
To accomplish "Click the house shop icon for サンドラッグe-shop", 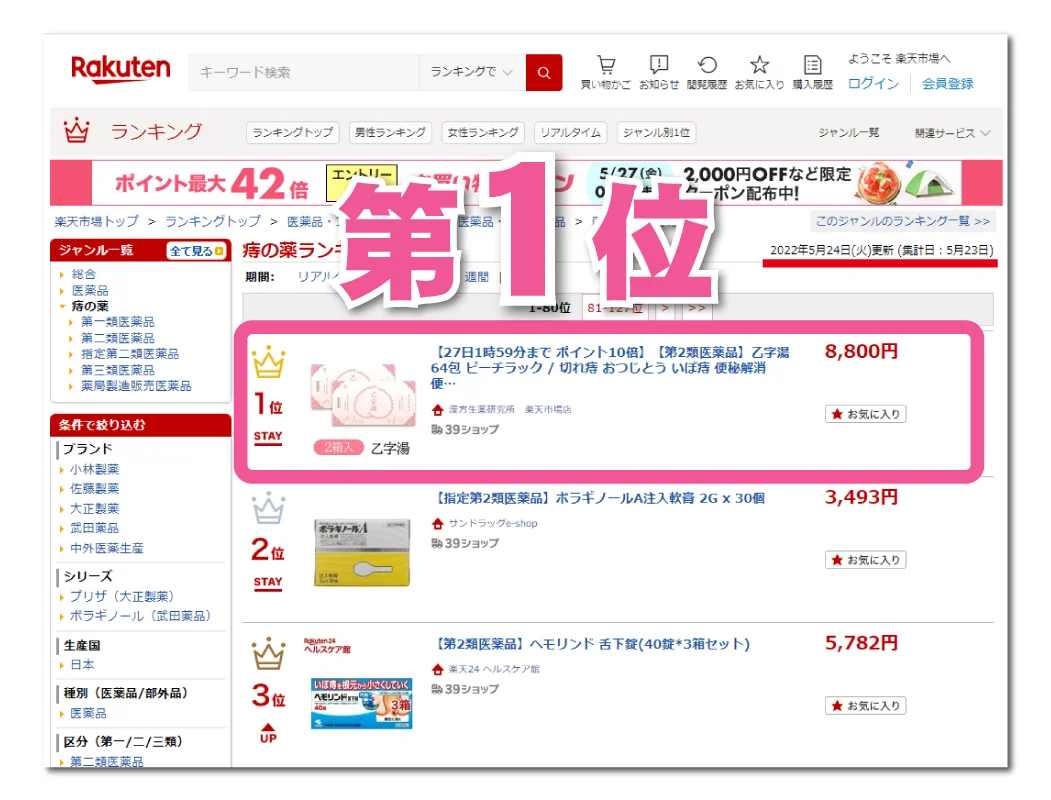I will [x=438, y=523].
